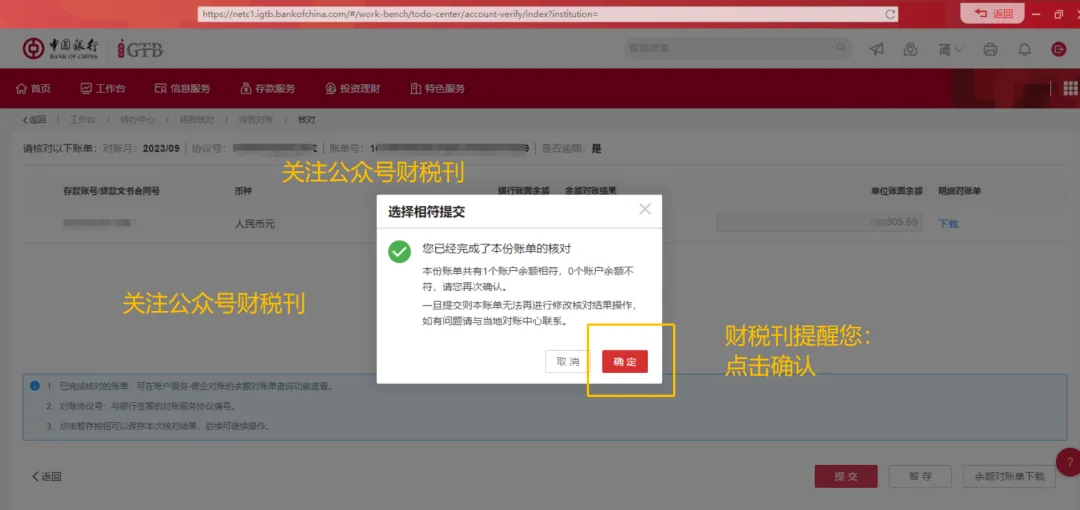Click the 单位账面余额 amount input field
Image resolution: width=1080 pixels, height=510 pixels.
(x=819, y=222)
